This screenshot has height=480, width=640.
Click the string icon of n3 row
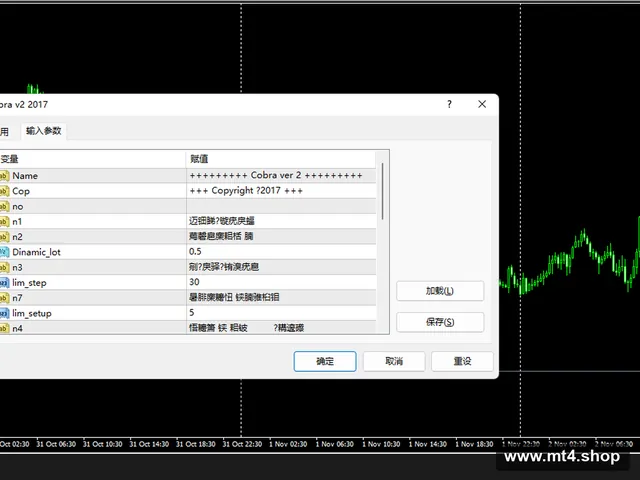click(x=4, y=267)
